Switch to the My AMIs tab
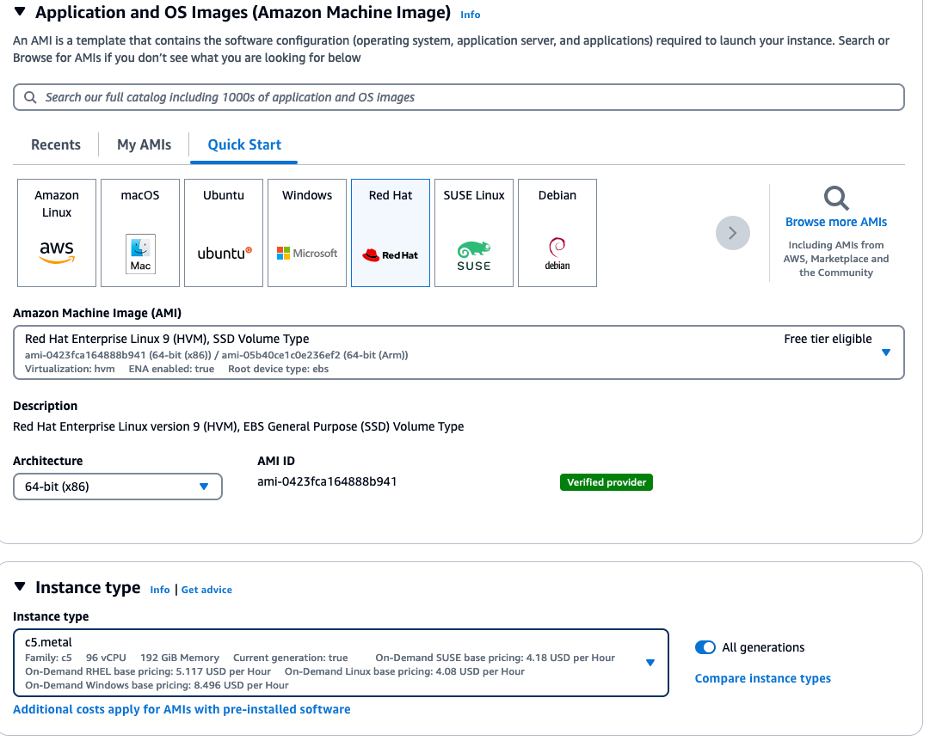The image size is (936, 748). click(x=143, y=144)
